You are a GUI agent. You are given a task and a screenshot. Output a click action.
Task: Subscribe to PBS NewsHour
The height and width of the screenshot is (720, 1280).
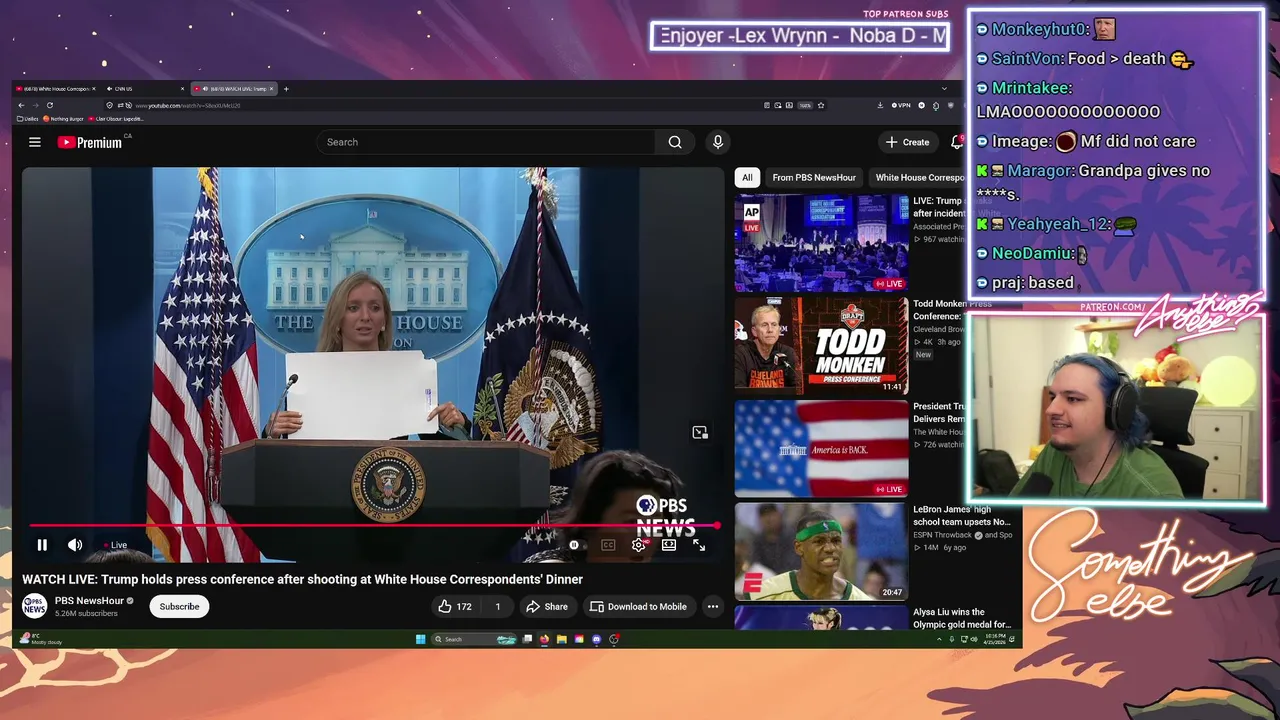coord(180,606)
